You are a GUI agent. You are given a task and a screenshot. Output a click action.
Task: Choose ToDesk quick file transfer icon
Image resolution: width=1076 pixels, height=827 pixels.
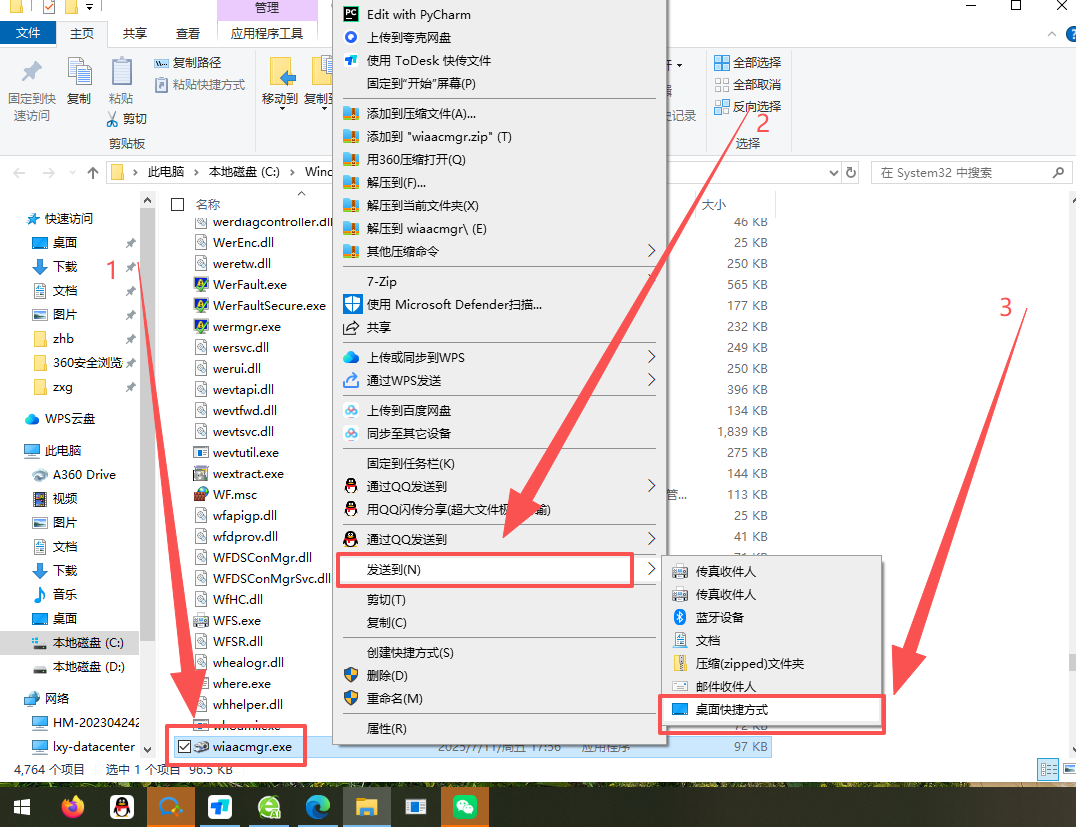point(351,60)
